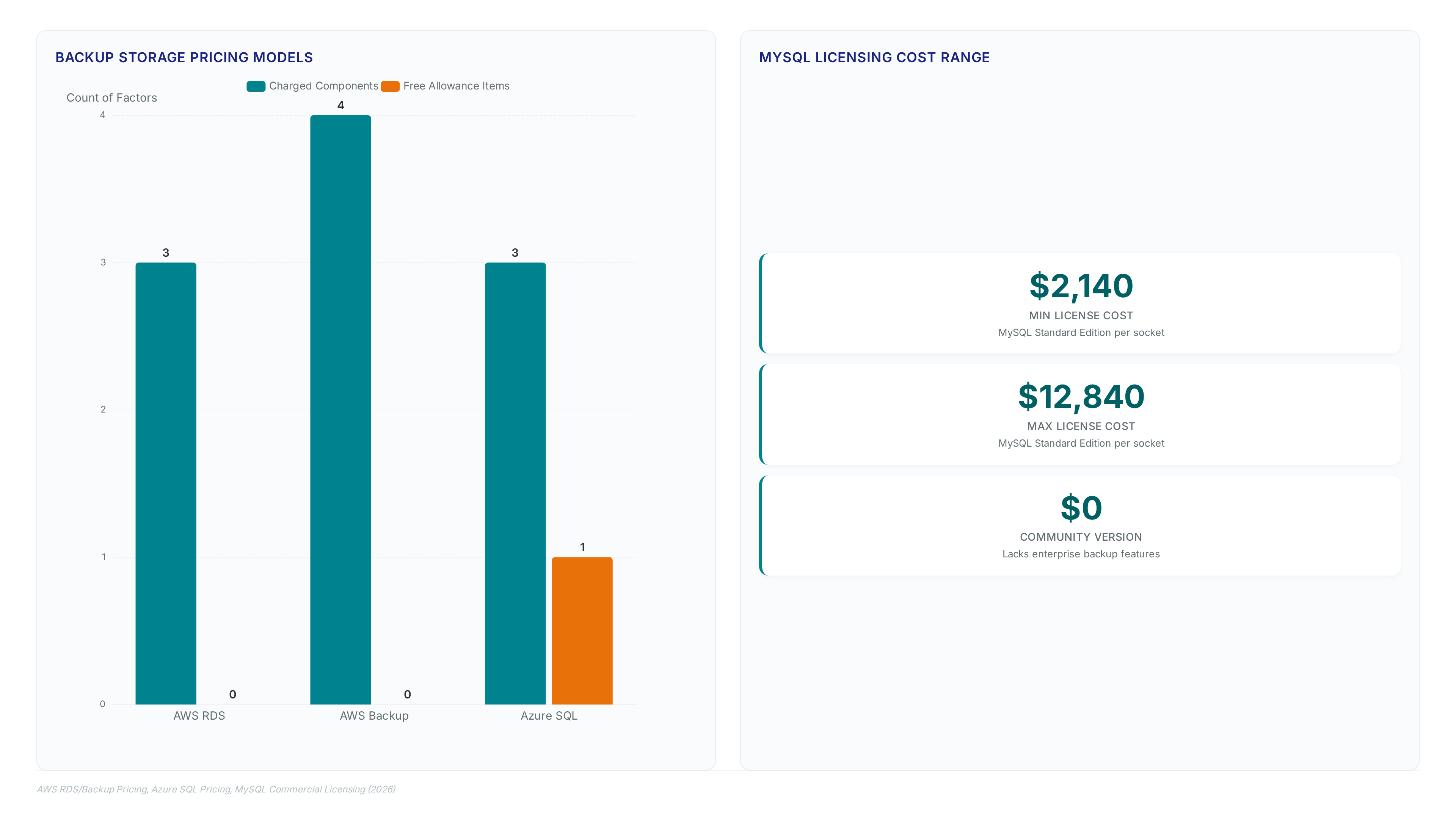Click the Free Allowance Items legend label

[x=456, y=86]
